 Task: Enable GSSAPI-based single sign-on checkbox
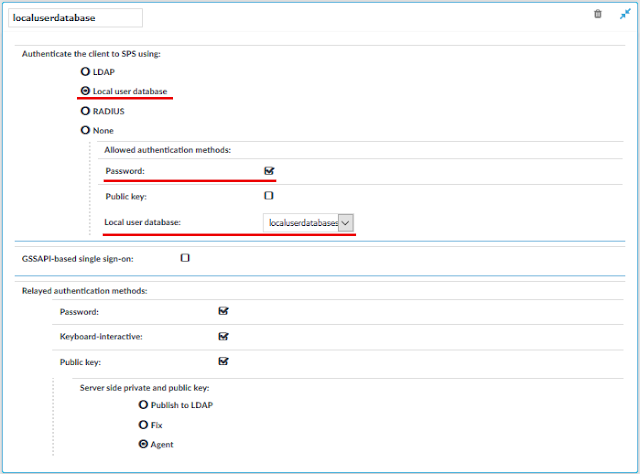point(185,258)
